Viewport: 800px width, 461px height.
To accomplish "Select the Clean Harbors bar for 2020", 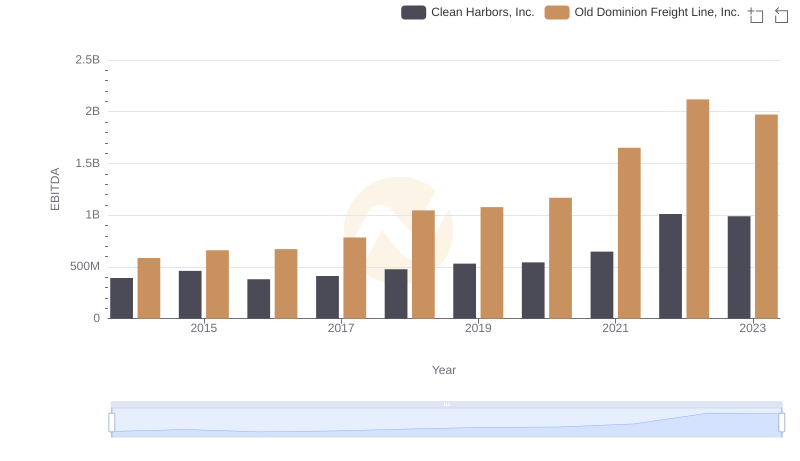I will [x=533, y=291].
